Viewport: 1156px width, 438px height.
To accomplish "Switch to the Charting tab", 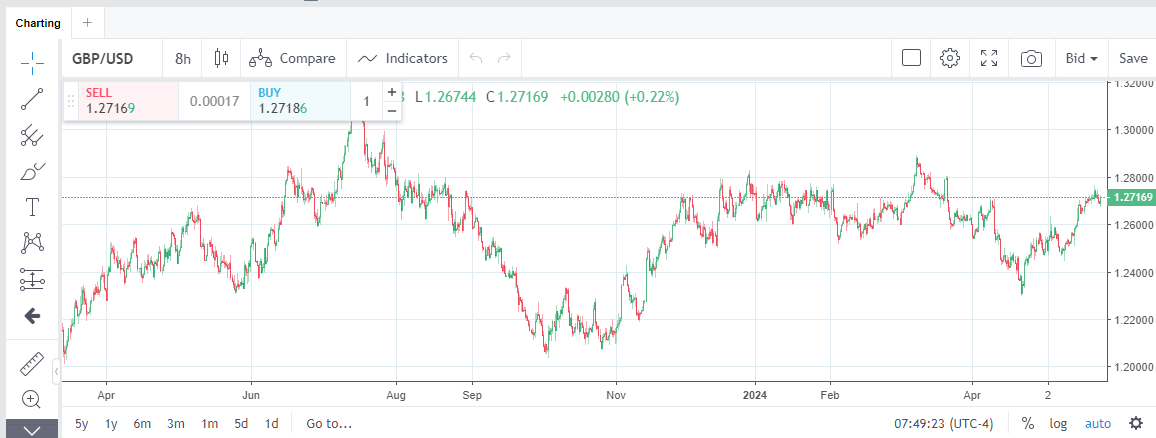I will point(37,22).
